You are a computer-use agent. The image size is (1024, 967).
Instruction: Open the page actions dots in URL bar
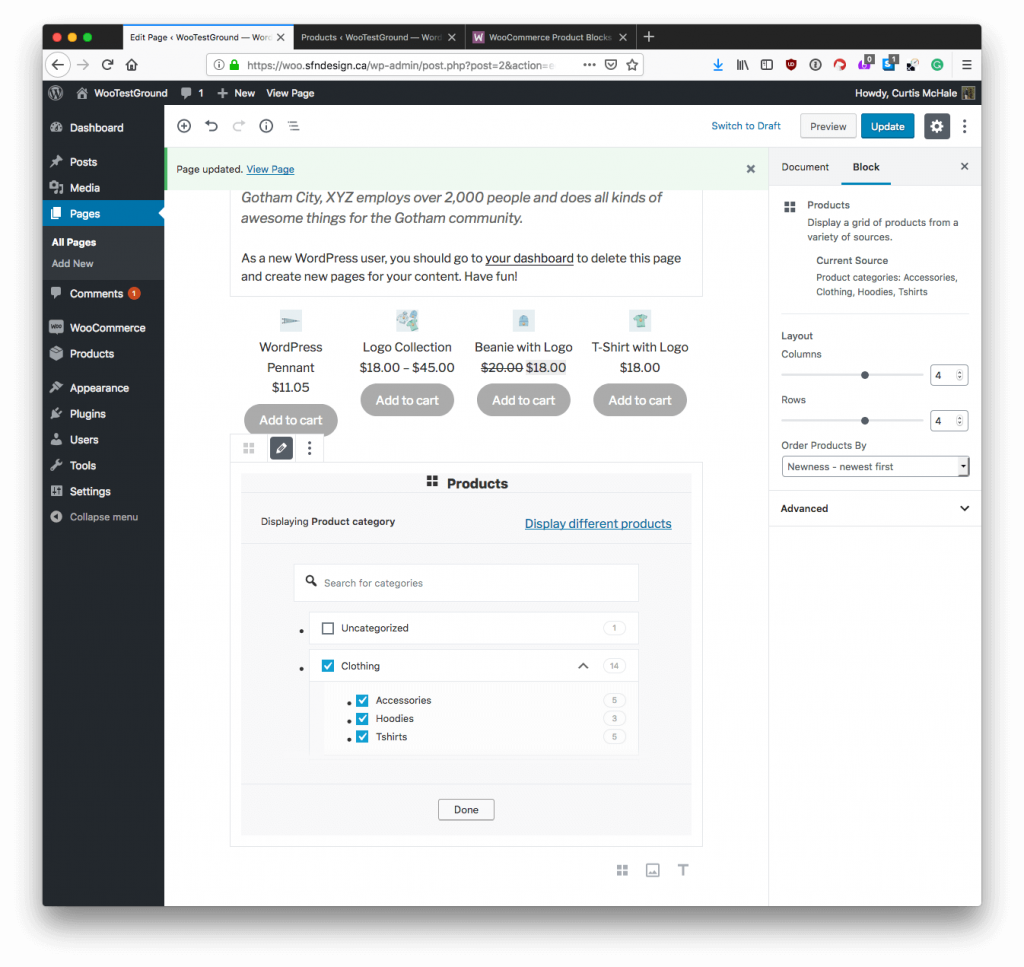pos(589,65)
